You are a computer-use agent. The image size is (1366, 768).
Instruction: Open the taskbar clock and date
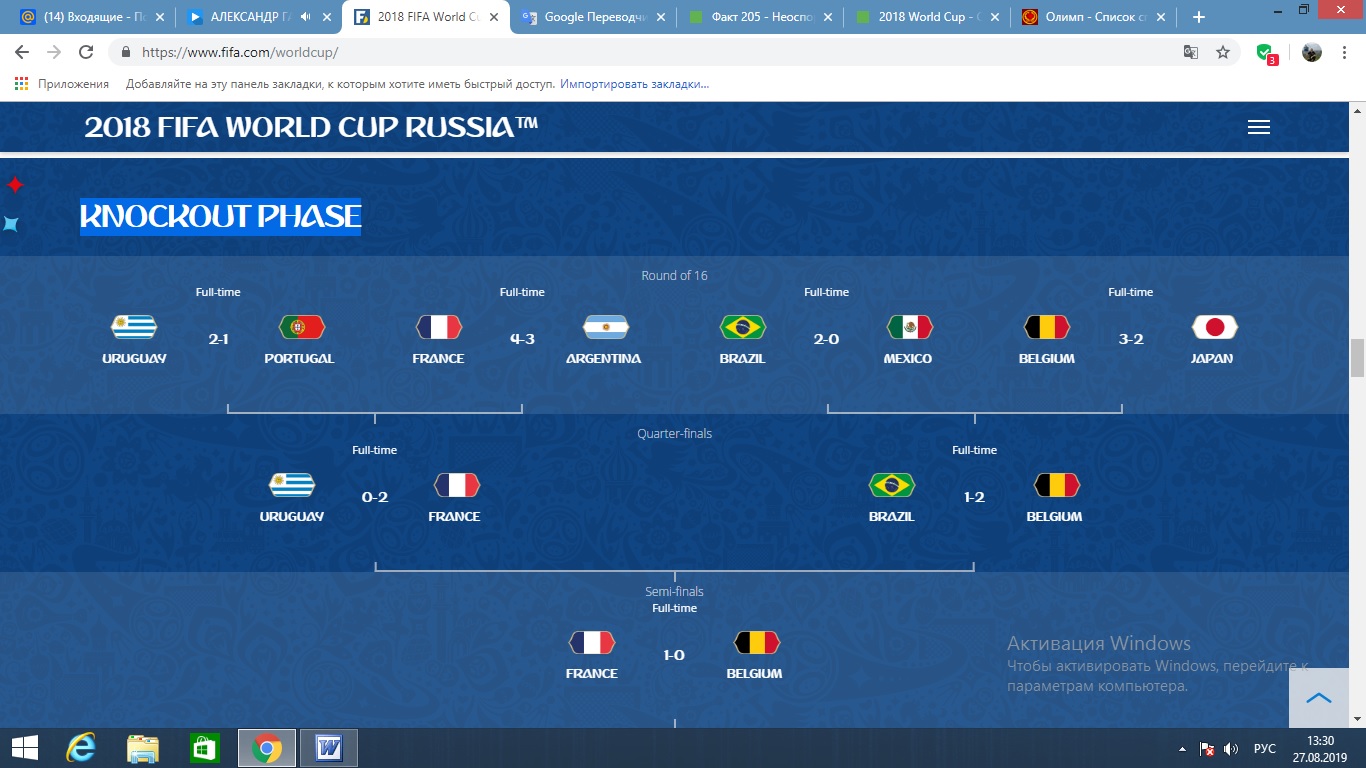(1320, 748)
